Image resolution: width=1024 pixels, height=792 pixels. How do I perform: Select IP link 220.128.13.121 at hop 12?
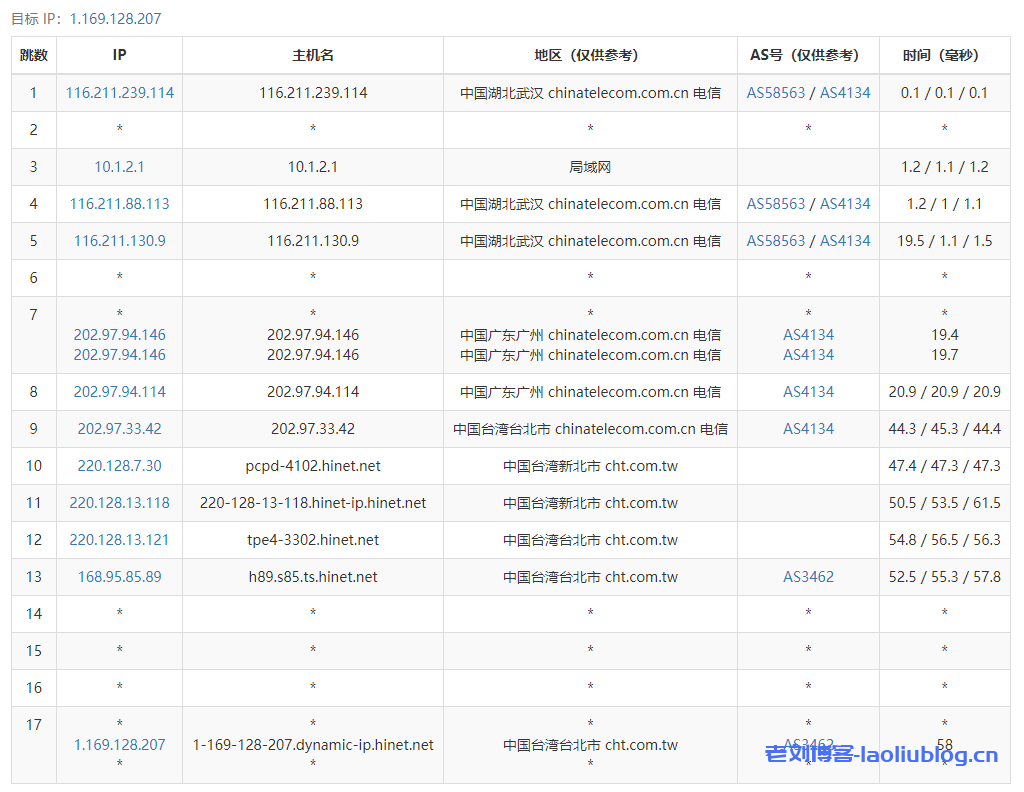(119, 539)
